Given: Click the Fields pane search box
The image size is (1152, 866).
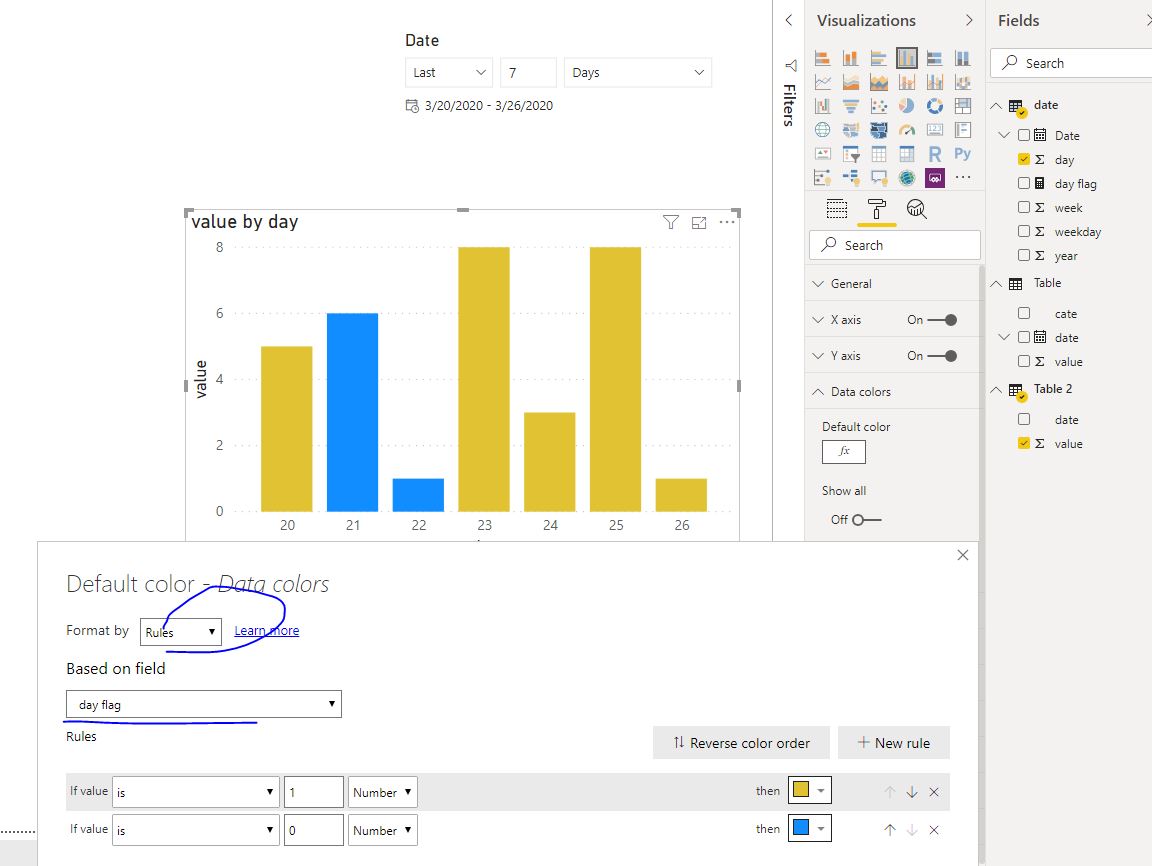Looking at the screenshot, I should (1071, 63).
